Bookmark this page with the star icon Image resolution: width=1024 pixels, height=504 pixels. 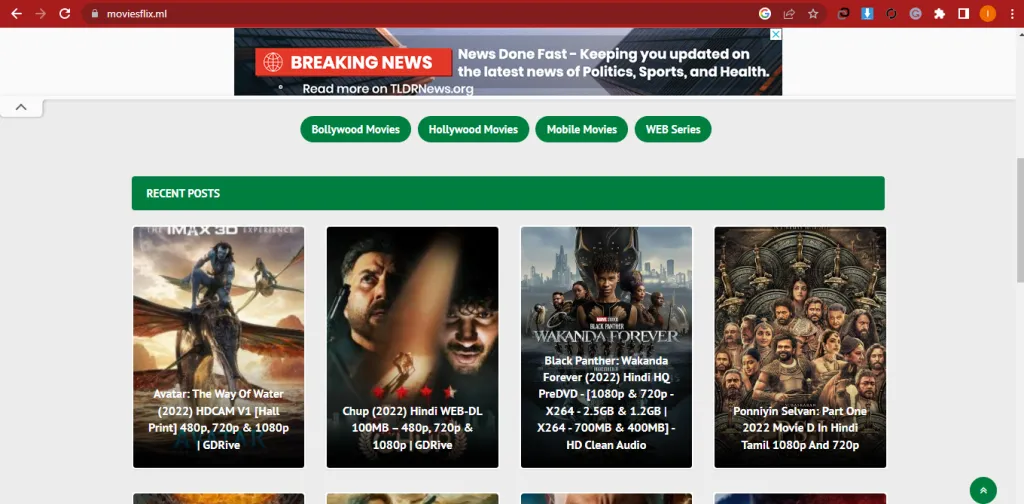pos(813,14)
